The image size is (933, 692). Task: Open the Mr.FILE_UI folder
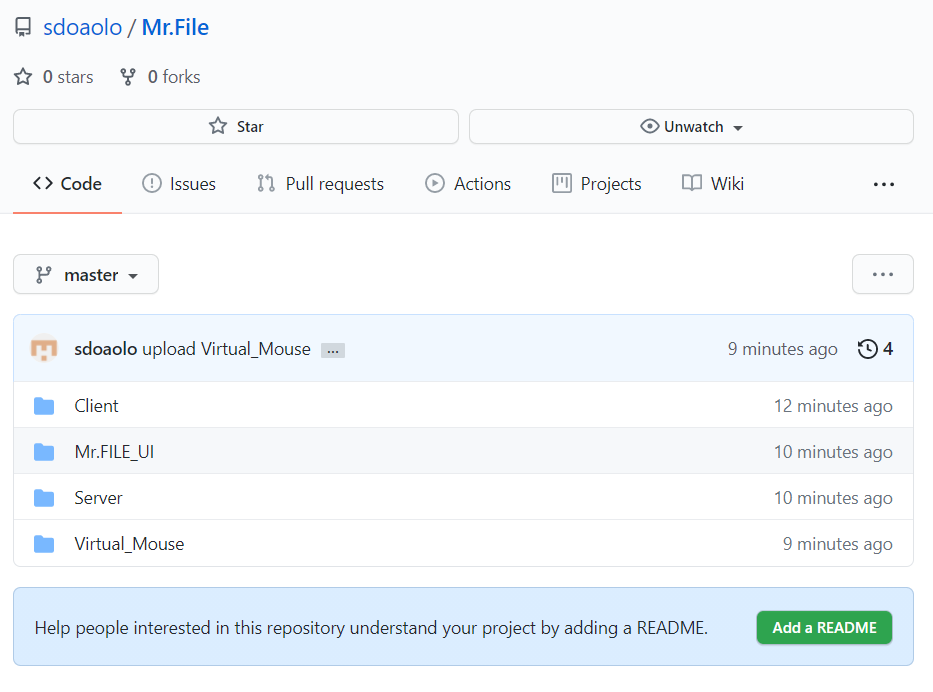tap(114, 452)
